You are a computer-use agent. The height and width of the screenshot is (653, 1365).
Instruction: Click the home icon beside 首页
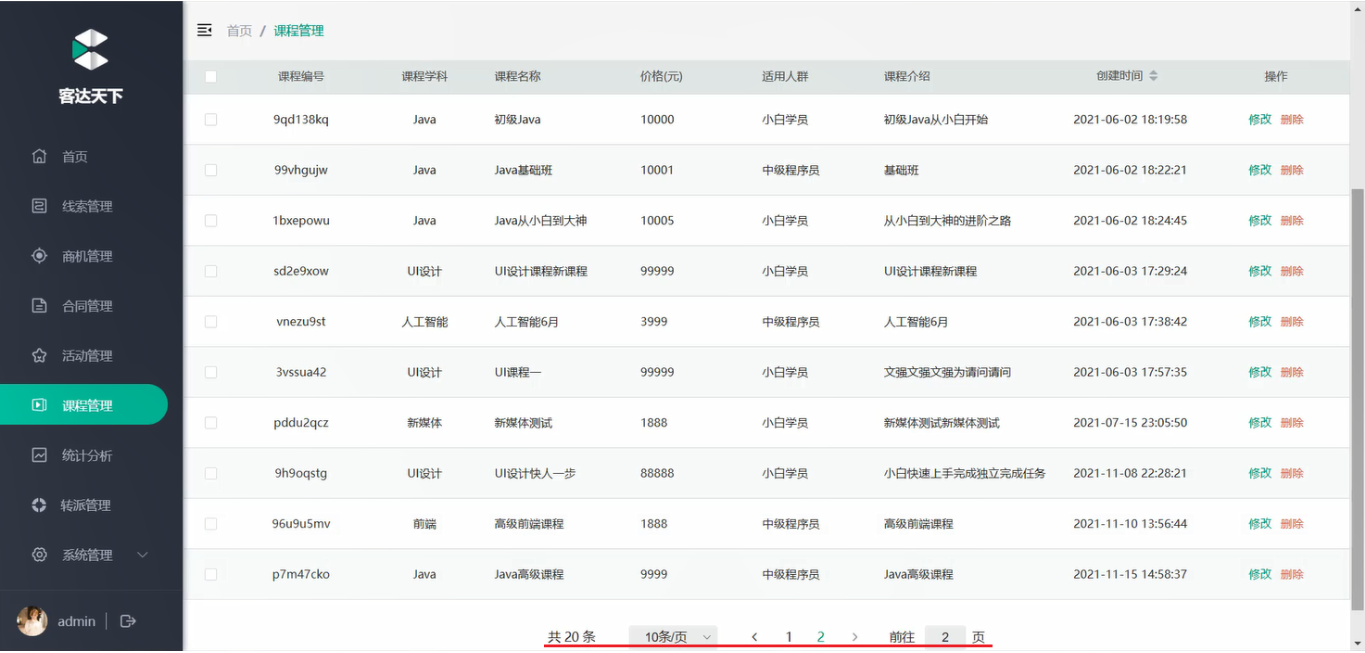[39, 156]
